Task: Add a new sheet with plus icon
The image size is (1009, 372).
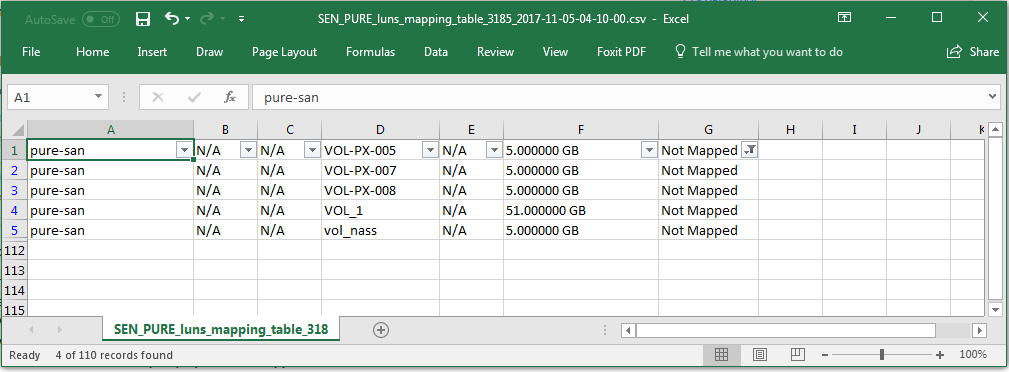Action: [381, 330]
